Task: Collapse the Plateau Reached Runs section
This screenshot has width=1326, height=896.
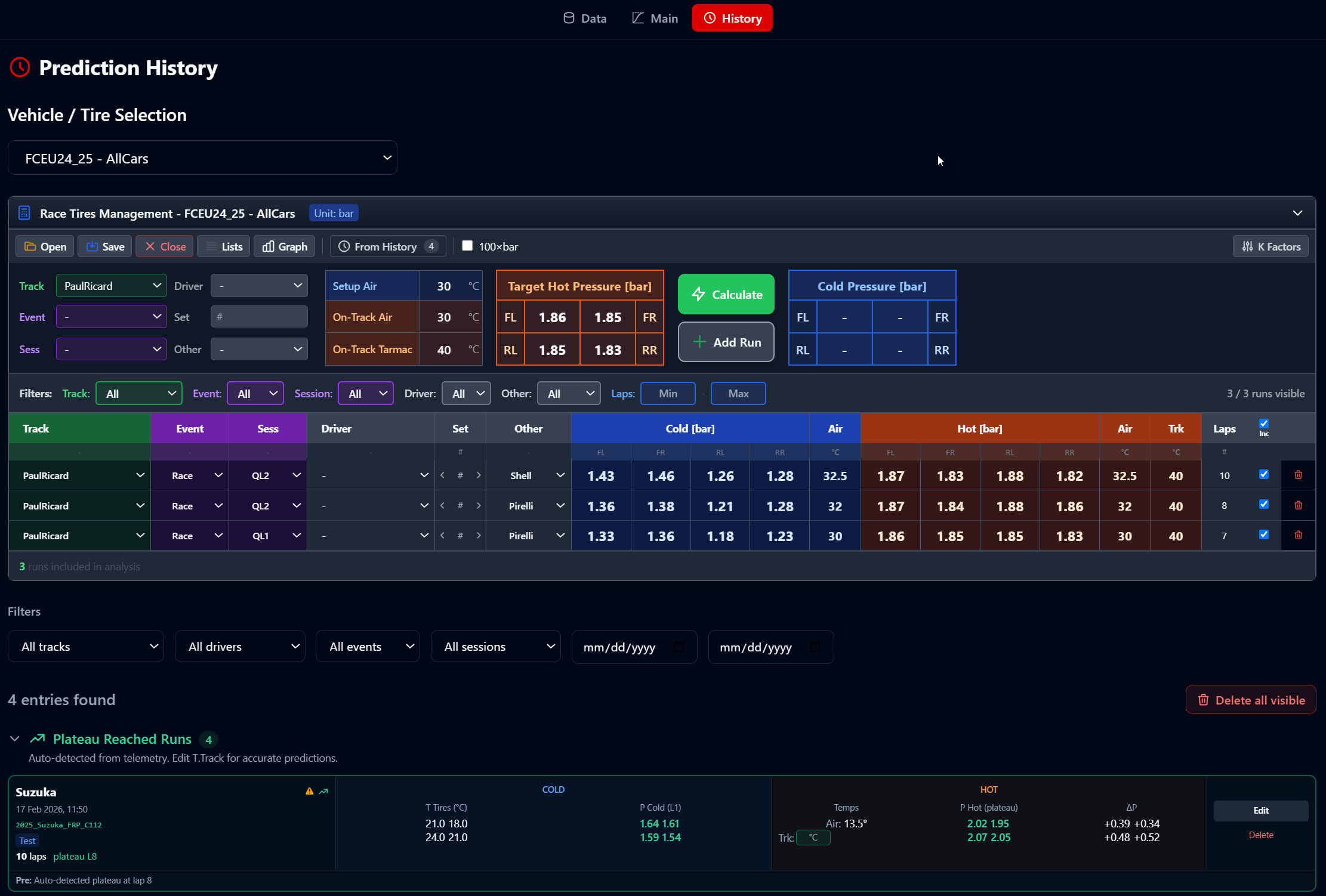Action: point(15,739)
